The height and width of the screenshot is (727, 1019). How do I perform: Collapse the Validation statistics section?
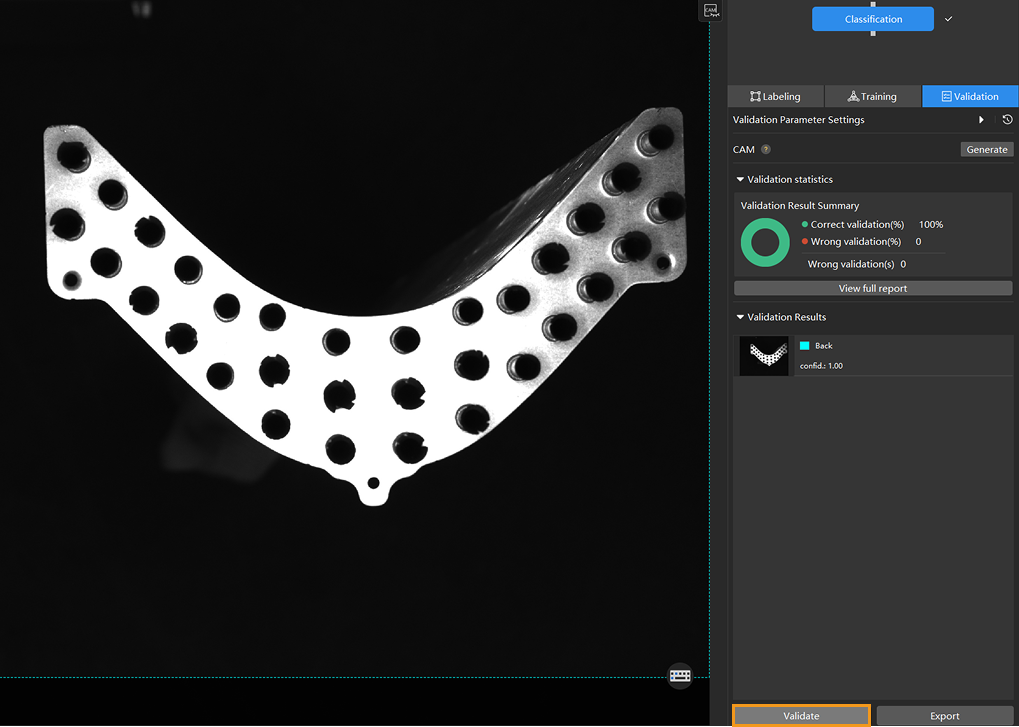point(740,179)
